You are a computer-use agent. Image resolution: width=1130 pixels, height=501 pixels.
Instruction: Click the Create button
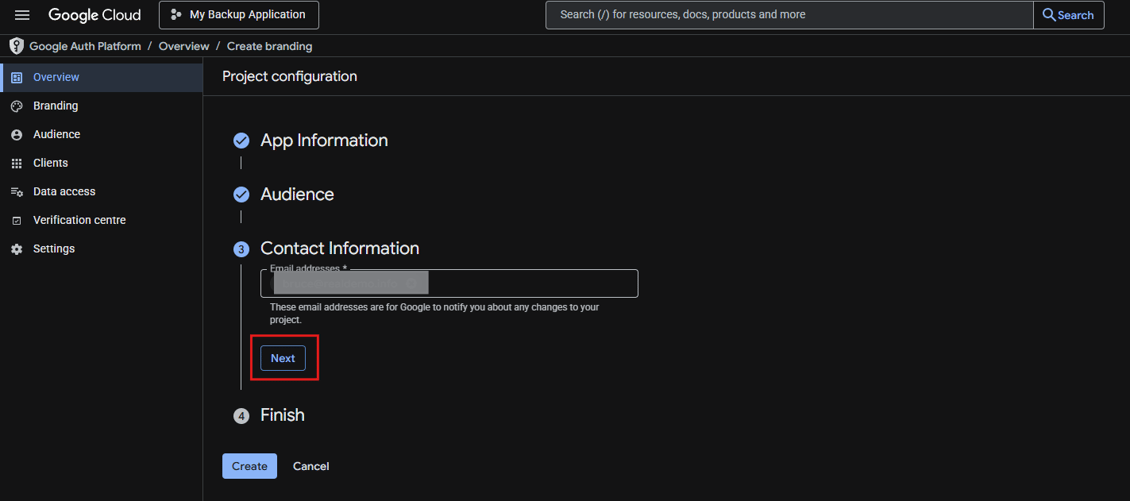point(249,466)
